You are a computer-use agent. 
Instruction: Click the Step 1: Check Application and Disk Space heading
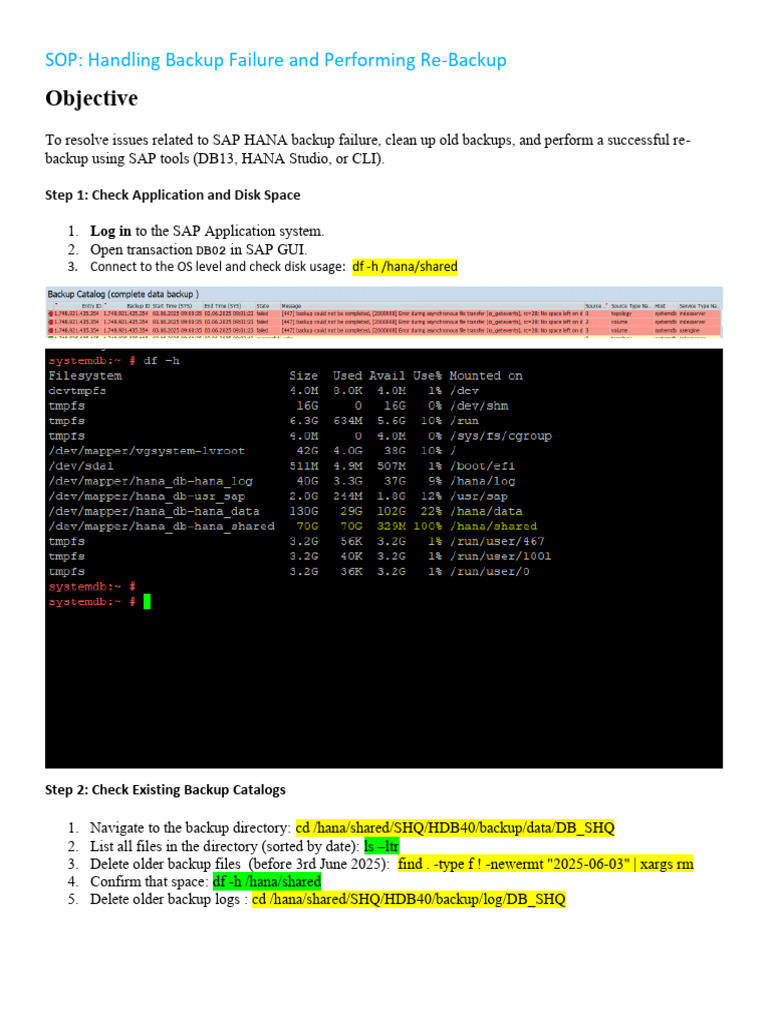tap(172, 195)
